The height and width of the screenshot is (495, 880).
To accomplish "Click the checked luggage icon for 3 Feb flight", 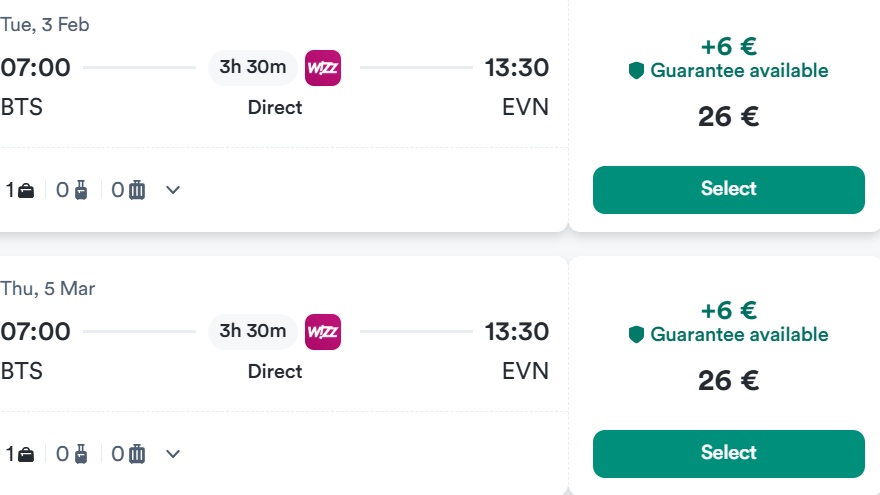I will 137,190.
